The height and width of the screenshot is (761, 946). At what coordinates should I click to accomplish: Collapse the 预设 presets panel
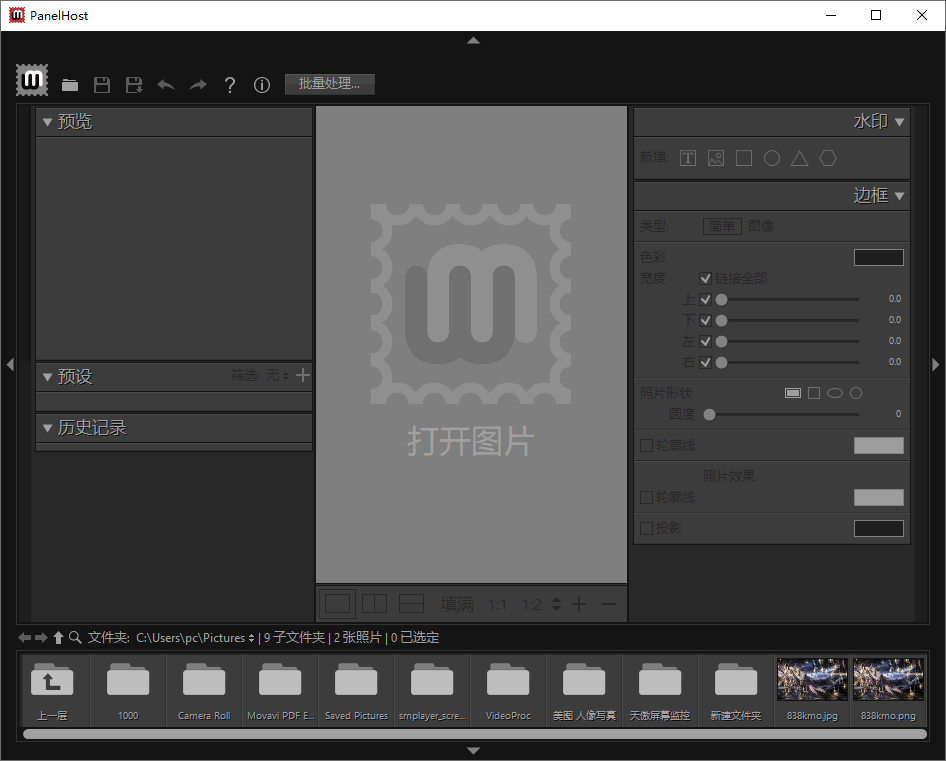pyautogui.click(x=48, y=378)
